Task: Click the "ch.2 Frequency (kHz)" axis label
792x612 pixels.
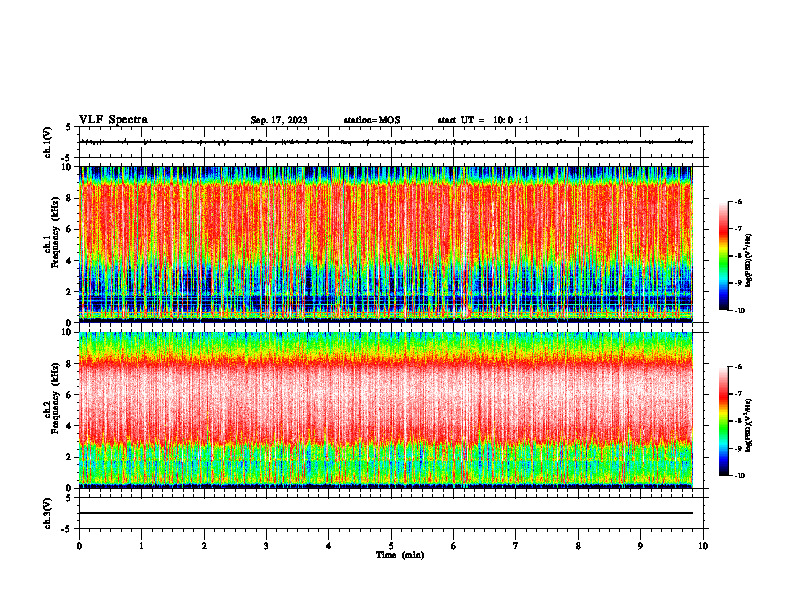Action: point(52,398)
